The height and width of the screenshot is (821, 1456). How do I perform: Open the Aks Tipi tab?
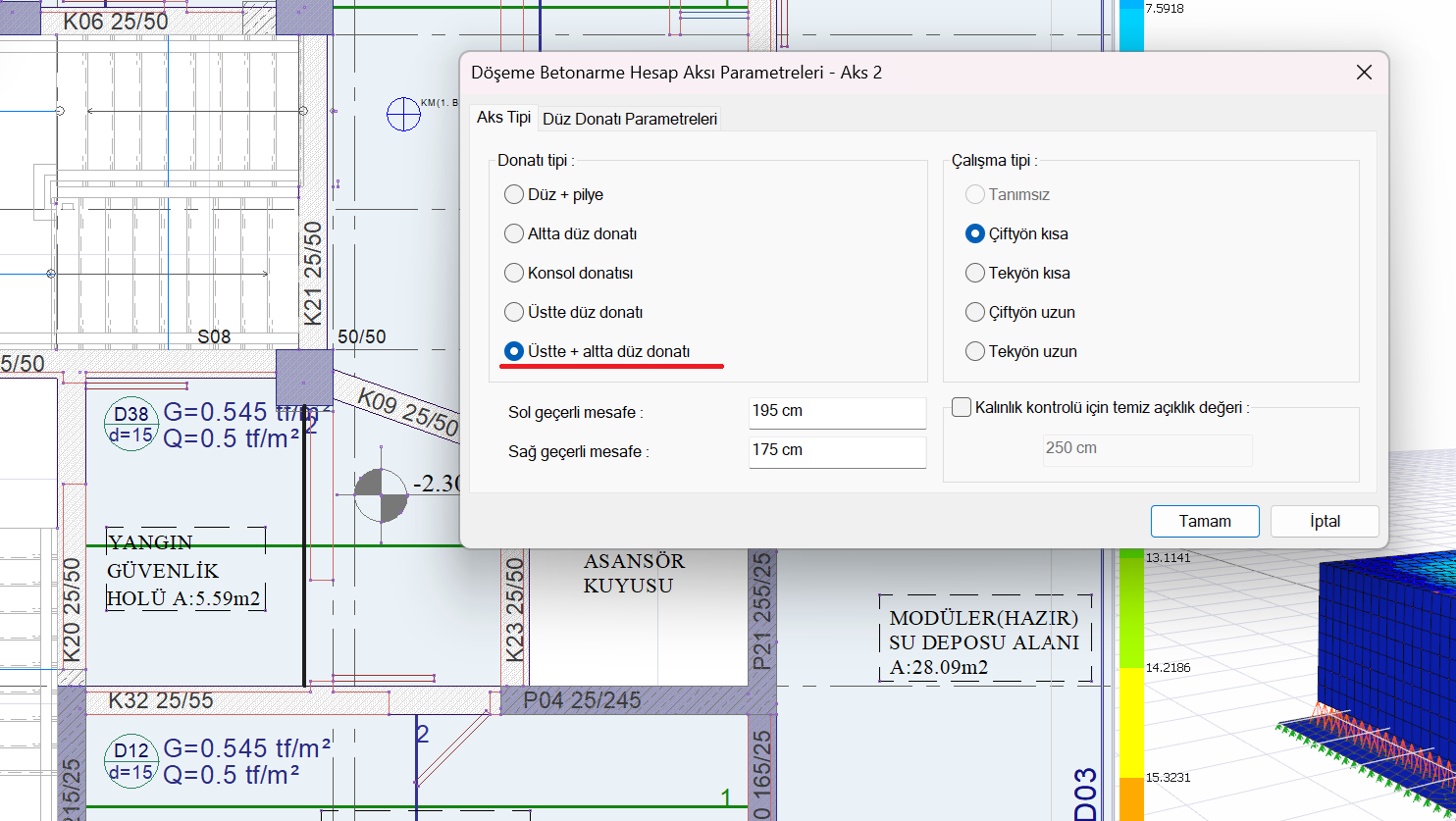(x=503, y=118)
